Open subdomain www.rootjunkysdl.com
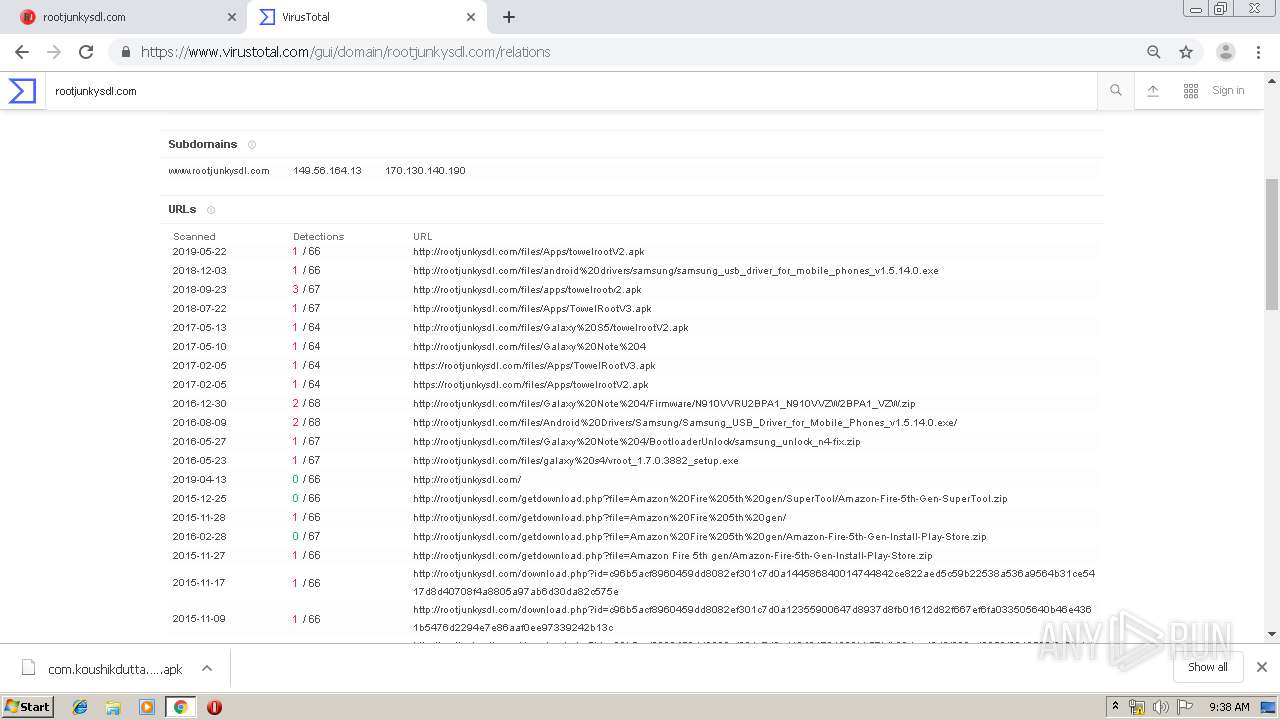1280x720 pixels. coord(219,171)
